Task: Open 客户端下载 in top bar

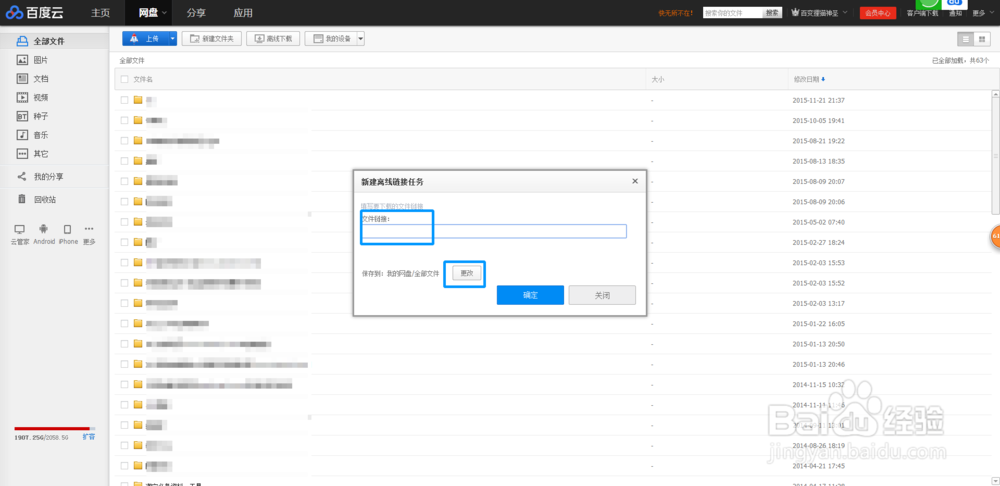Action: pos(923,13)
